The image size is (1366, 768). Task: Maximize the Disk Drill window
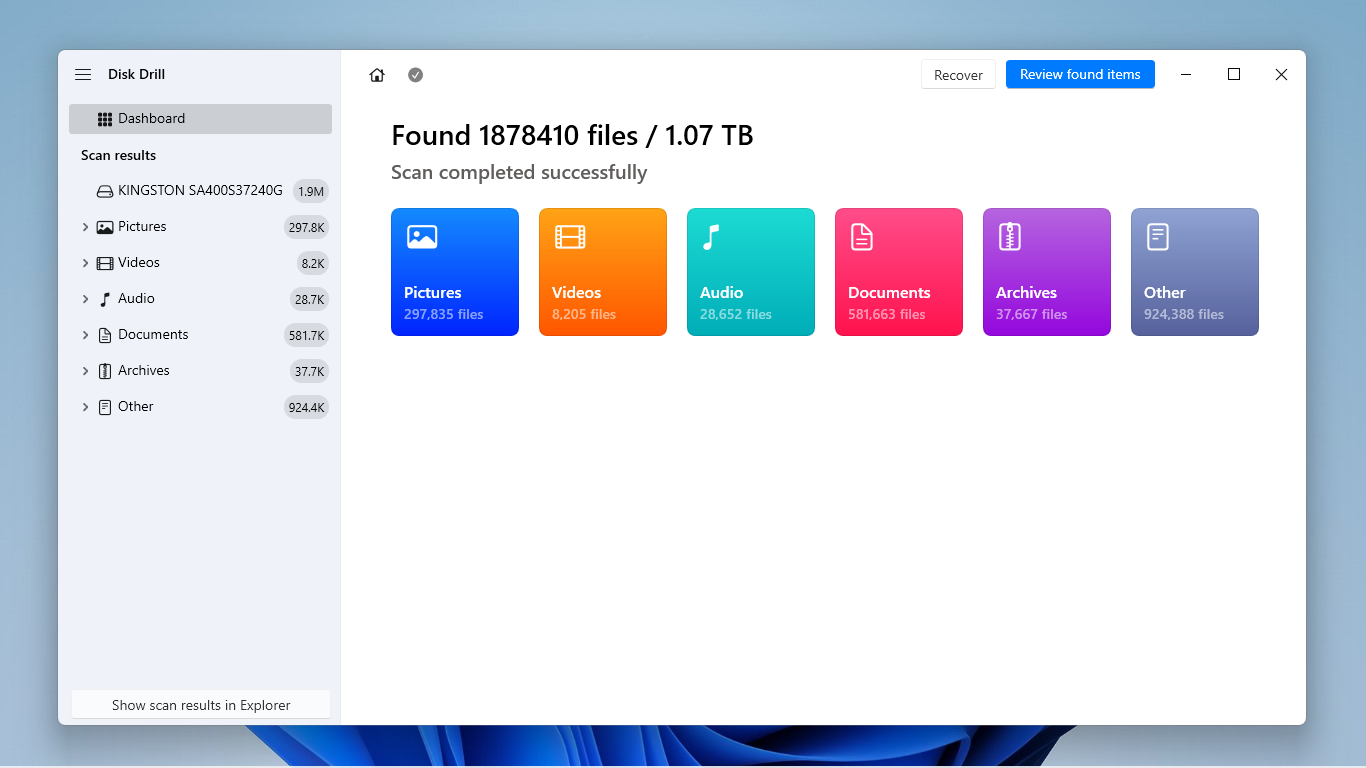(x=1234, y=75)
